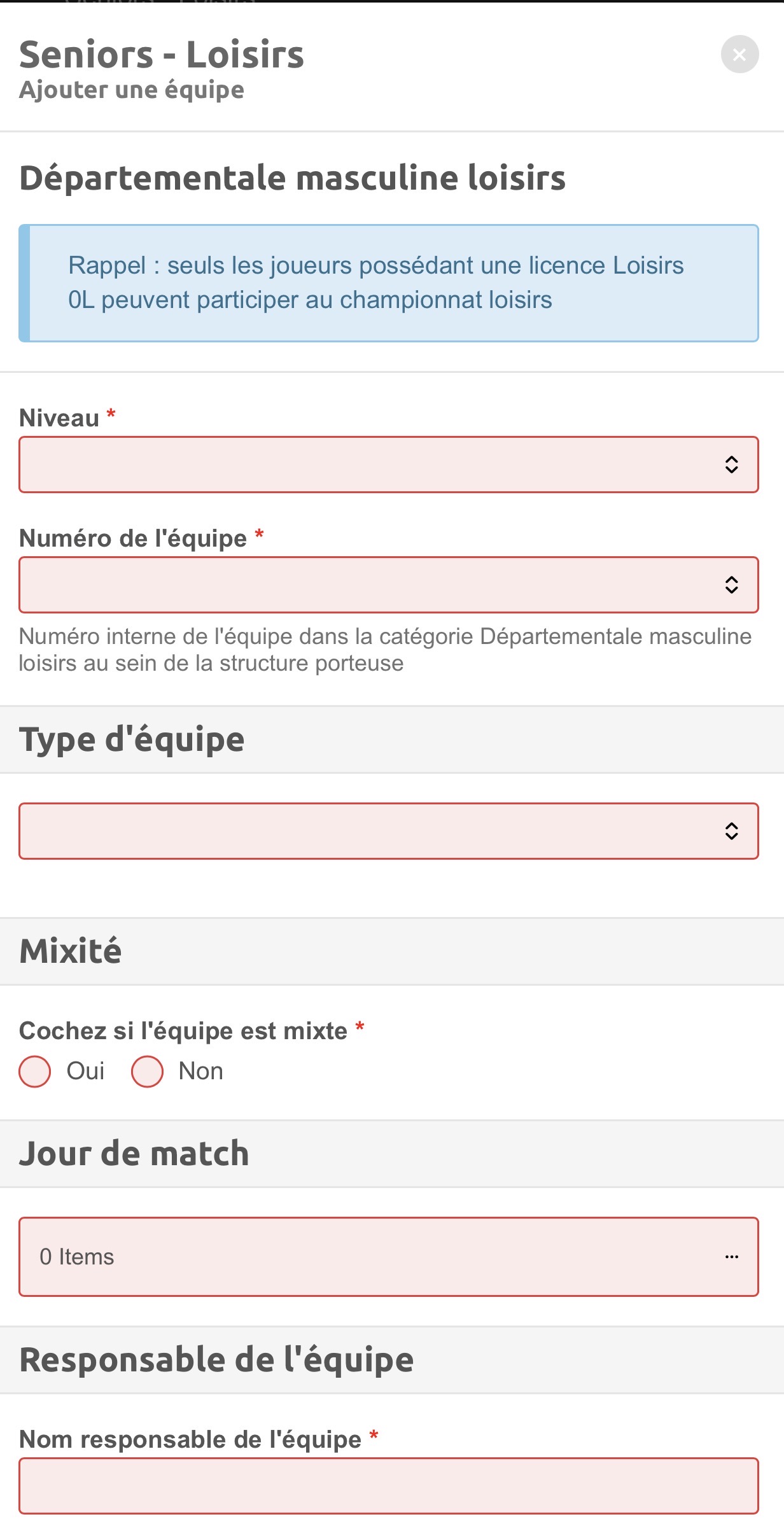
Task: Close the Seniors - Loisirs dialog
Action: [x=739, y=54]
